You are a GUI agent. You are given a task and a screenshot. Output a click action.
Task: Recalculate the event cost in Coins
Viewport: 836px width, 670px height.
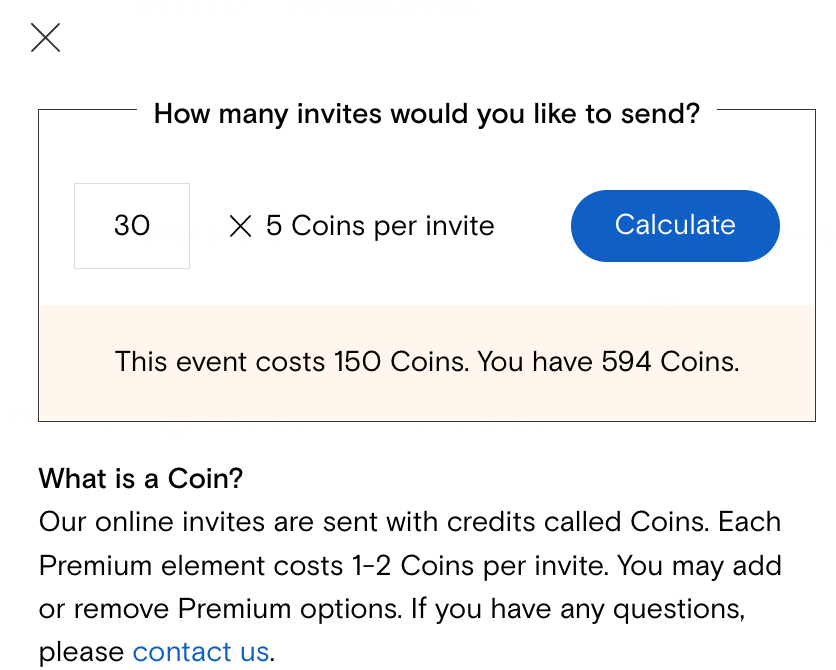675,225
